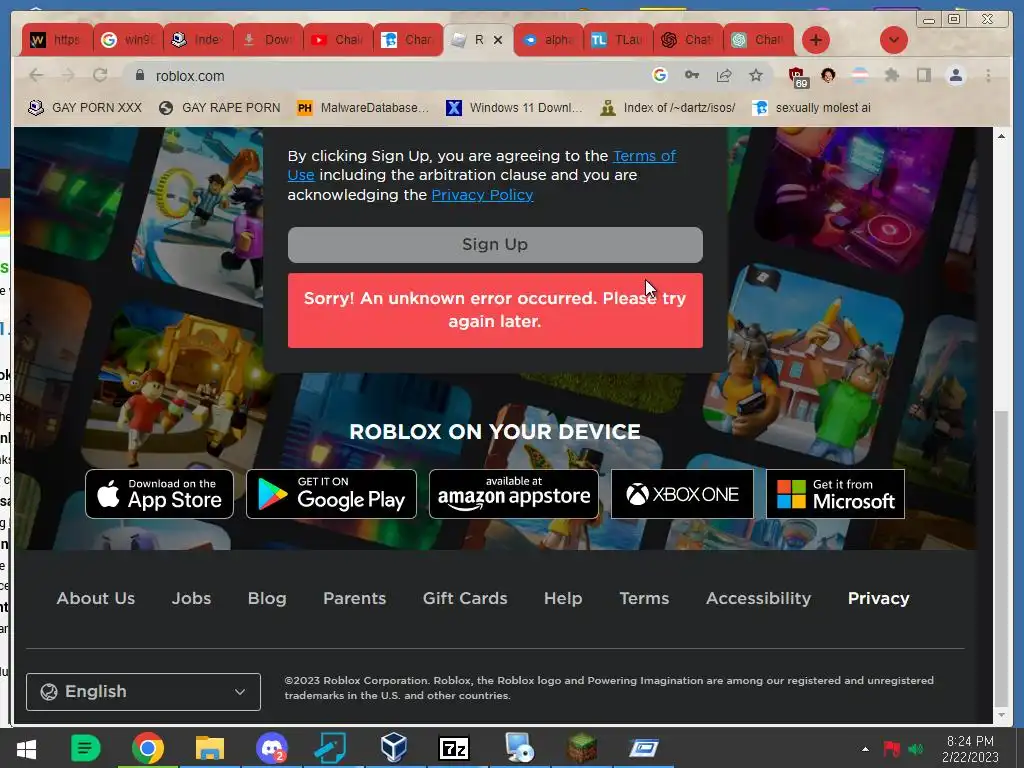Open the MalwareDatabase bookmark

[x=363, y=108]
